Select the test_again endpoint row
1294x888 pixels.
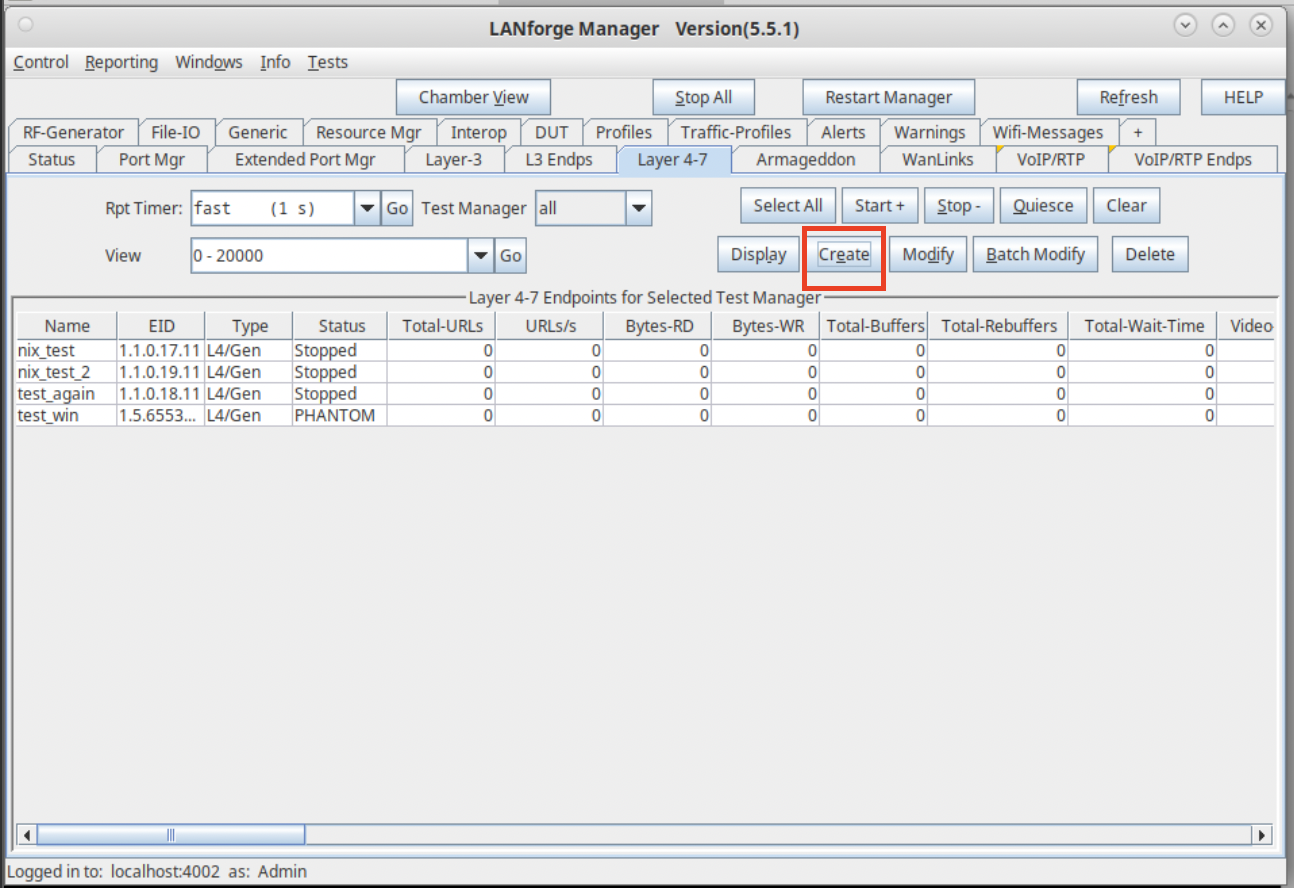[645, 394]
